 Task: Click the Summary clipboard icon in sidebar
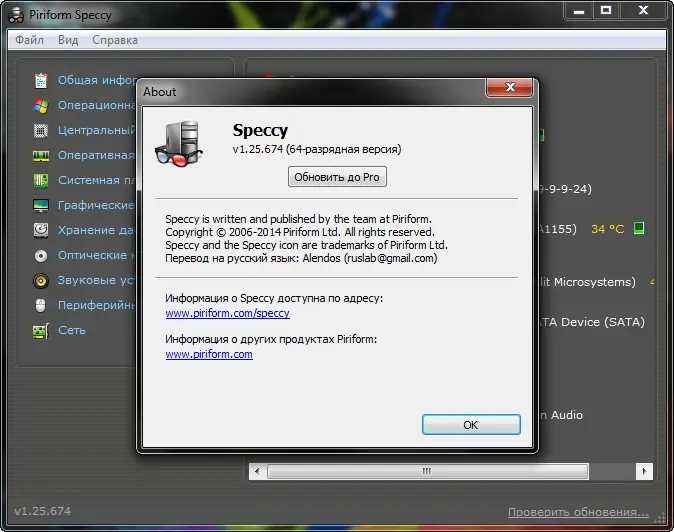(x=41, y=80)
